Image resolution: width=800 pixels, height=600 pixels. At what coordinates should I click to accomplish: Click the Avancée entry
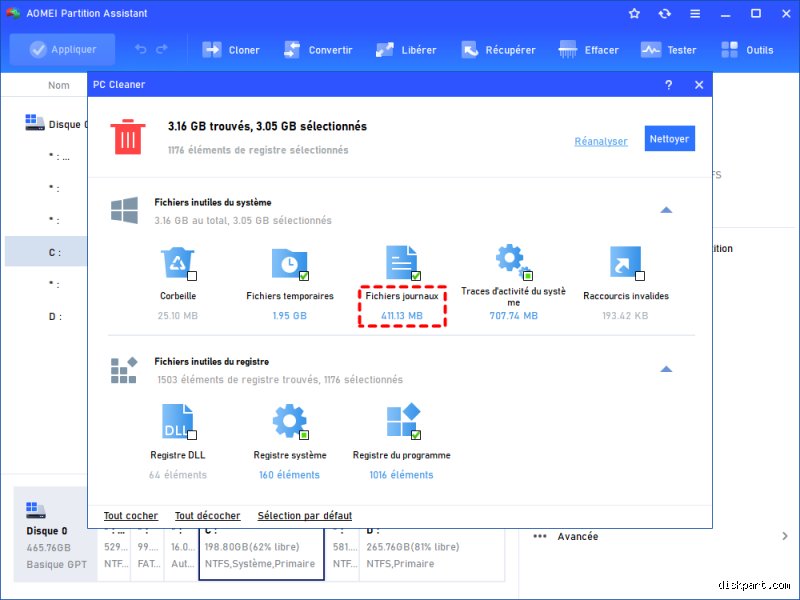[x=578, y=536]
